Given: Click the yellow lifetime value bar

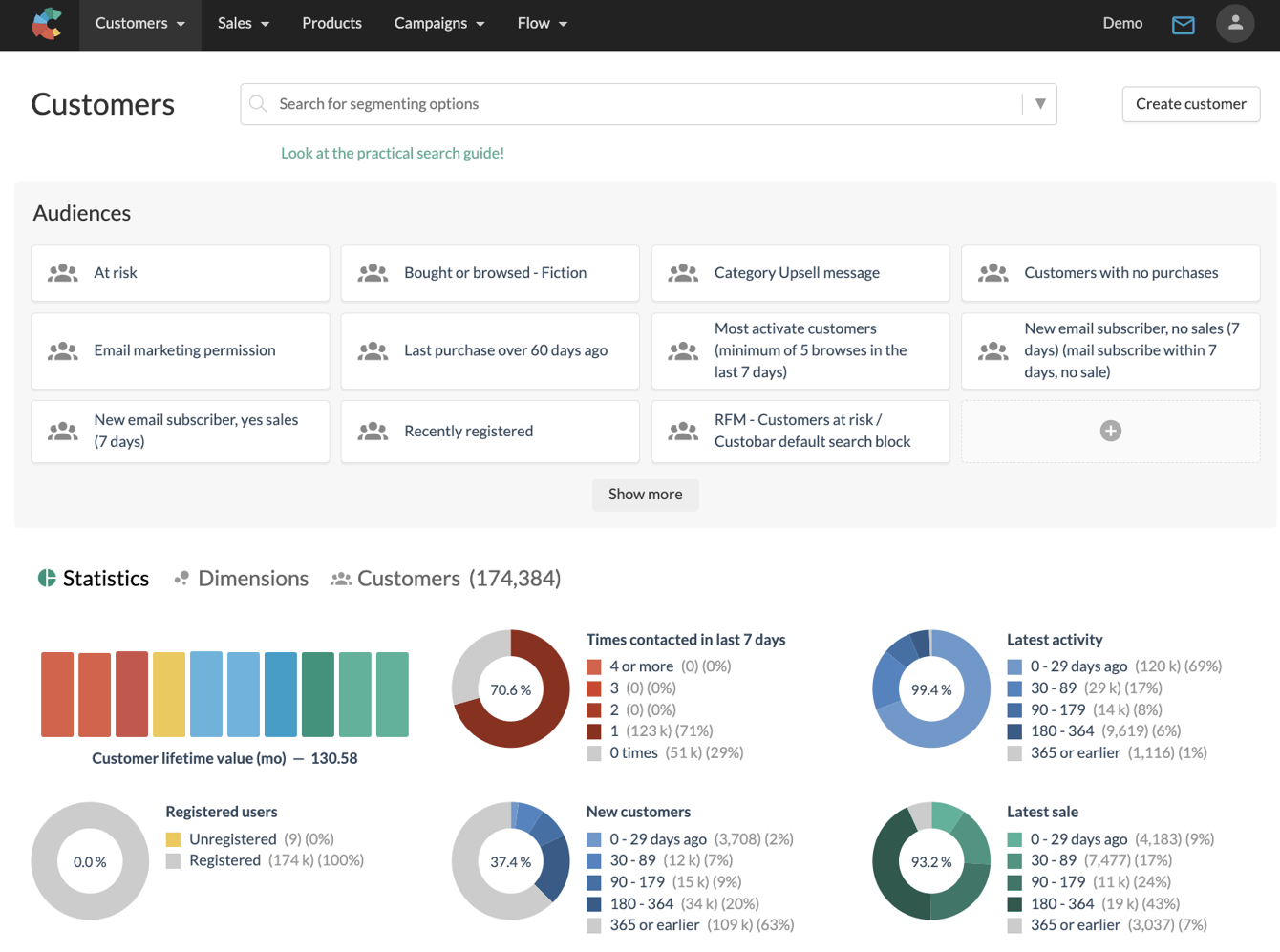Looking at the screenshot, I should point(169,694).
